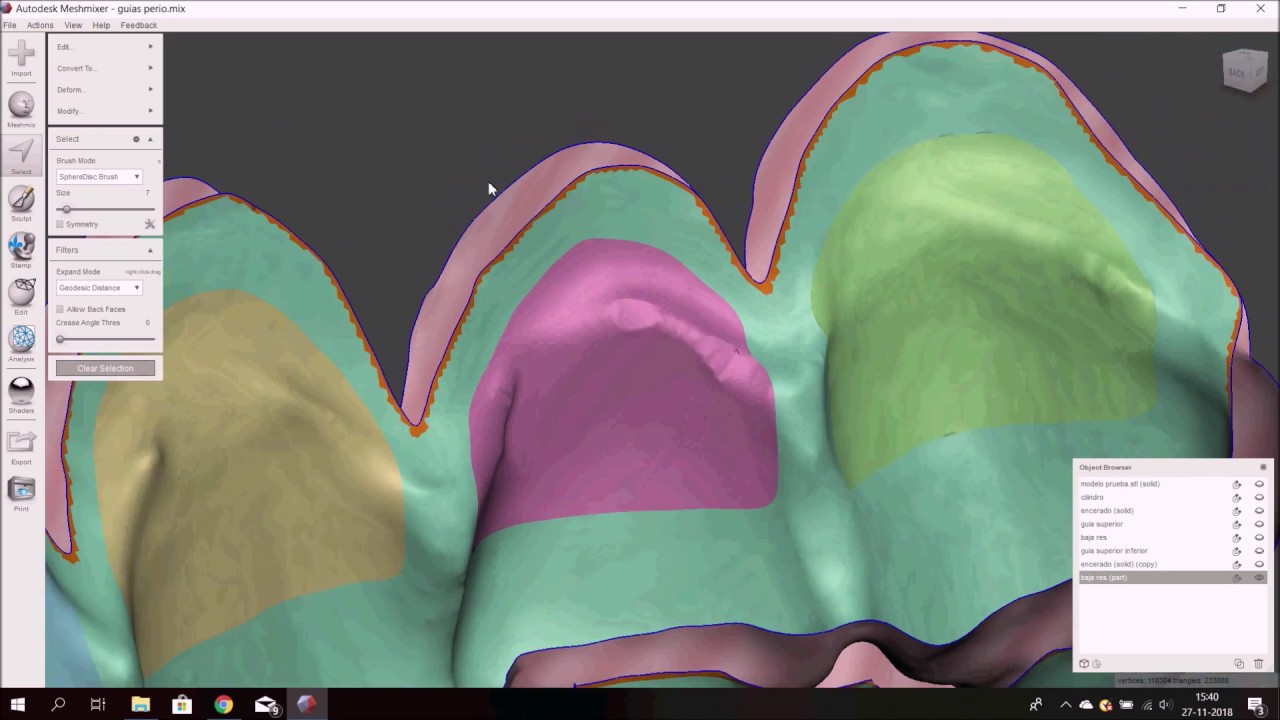
Task: Toggle visibility of encerado (solid) (copy)
Action: click(1259, 564)
